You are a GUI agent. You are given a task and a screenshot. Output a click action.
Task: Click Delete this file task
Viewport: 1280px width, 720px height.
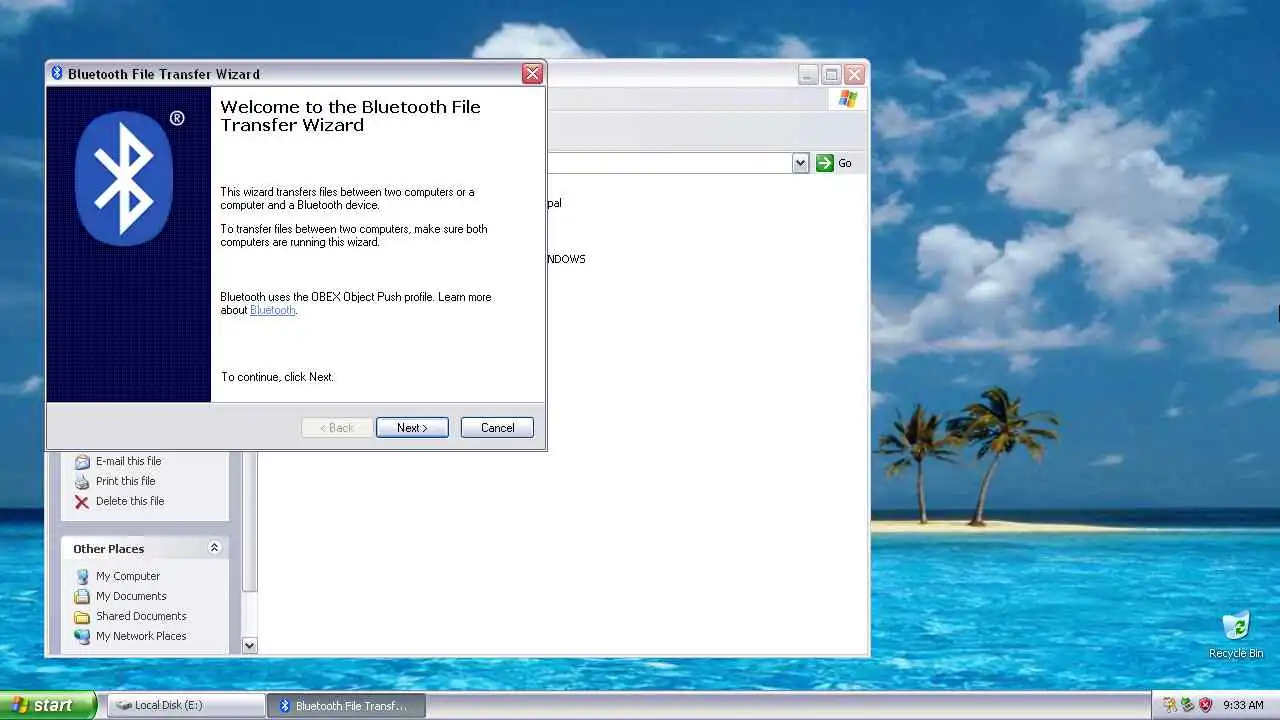130,501
